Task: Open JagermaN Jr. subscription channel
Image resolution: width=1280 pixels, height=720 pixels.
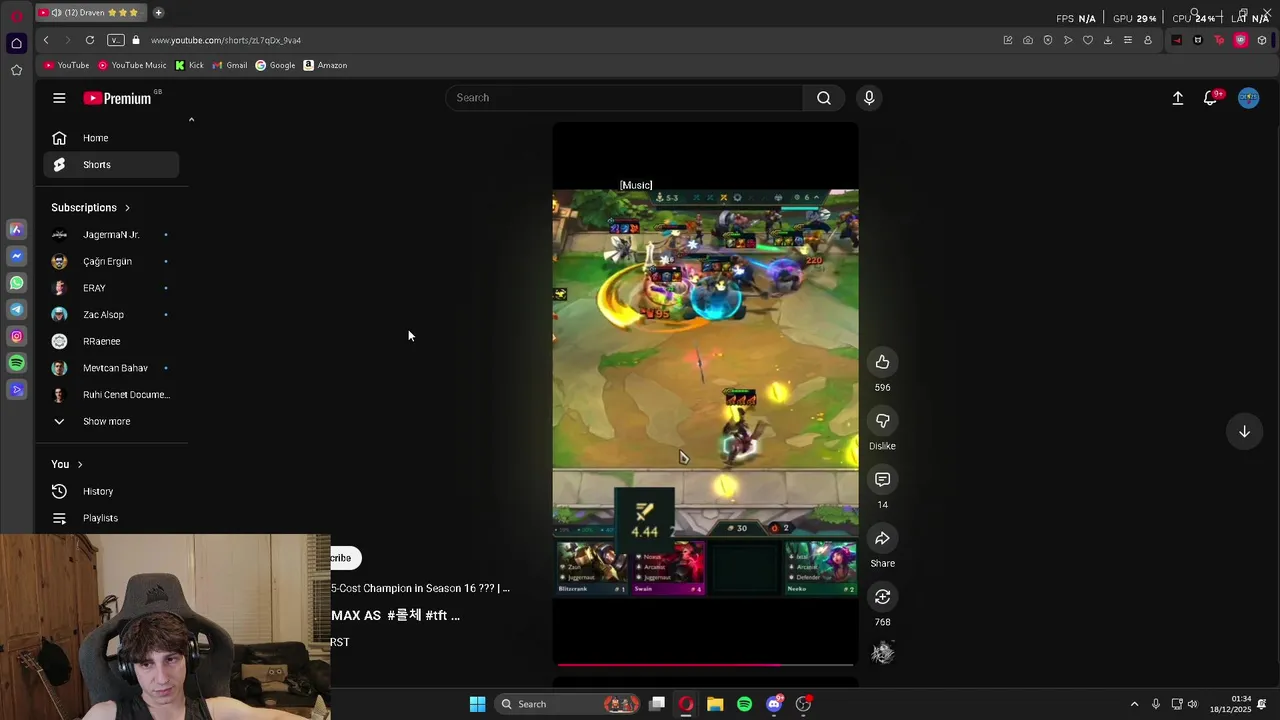Action: (111, 235)
